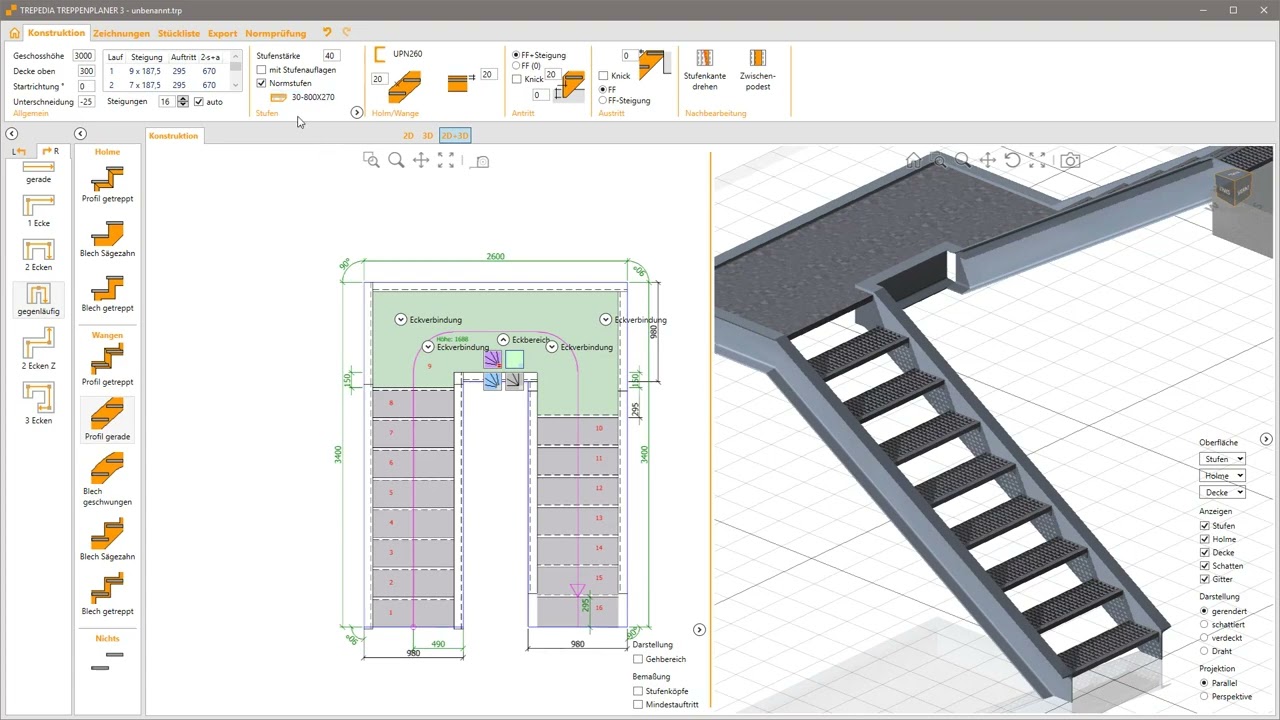Reset 3D view with the home icon
This screenshot has width=1280, height=720.
point(913,160)
